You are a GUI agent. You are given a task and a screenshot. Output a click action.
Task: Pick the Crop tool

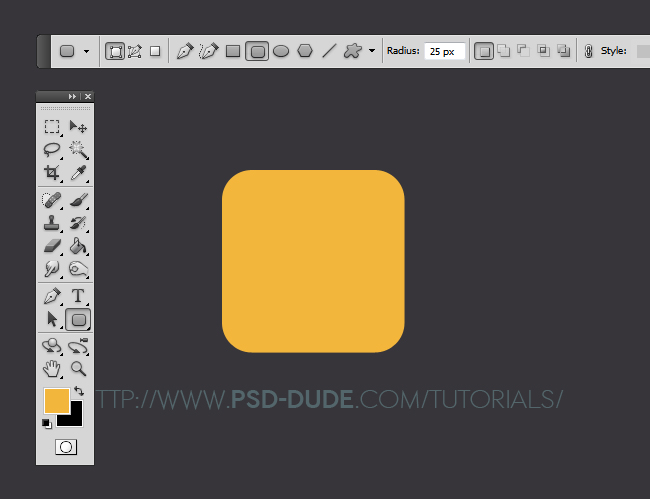52,174
